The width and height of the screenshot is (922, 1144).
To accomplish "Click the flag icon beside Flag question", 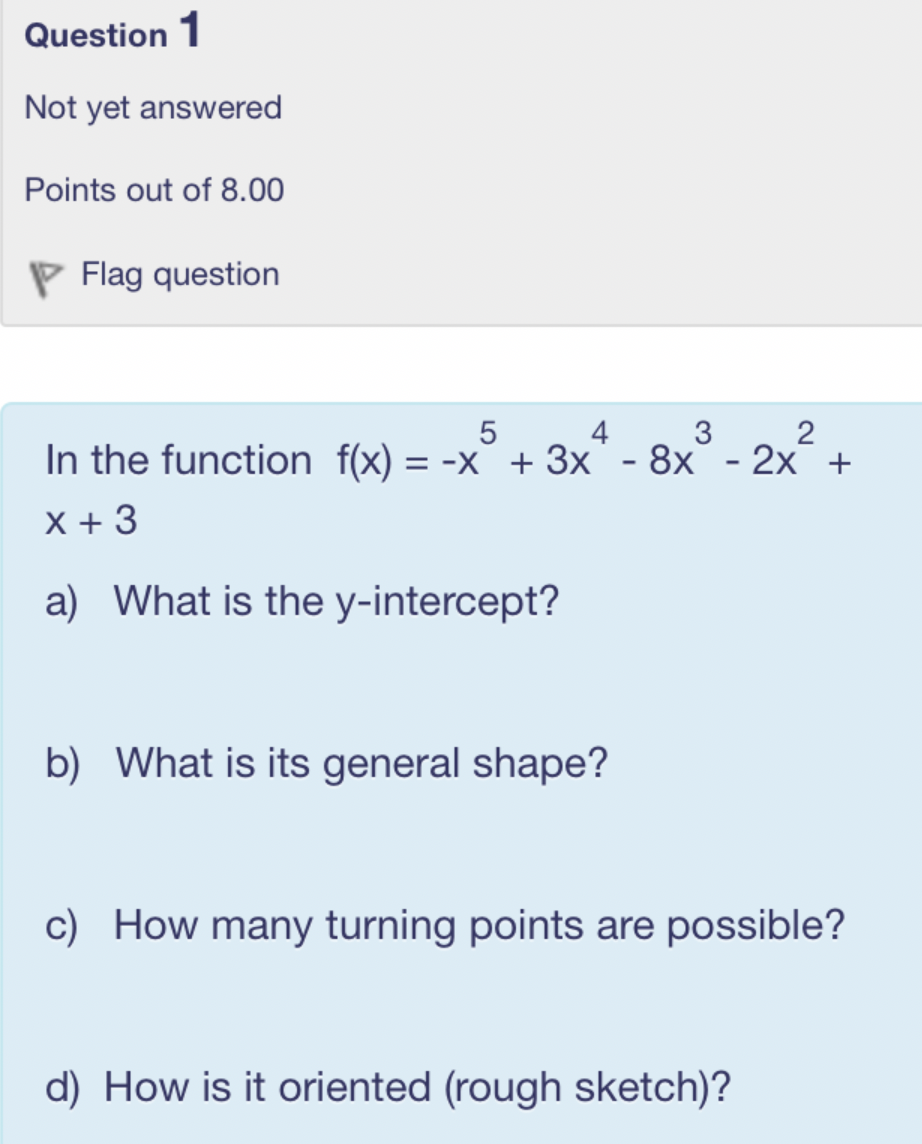I will pos(41,279).
